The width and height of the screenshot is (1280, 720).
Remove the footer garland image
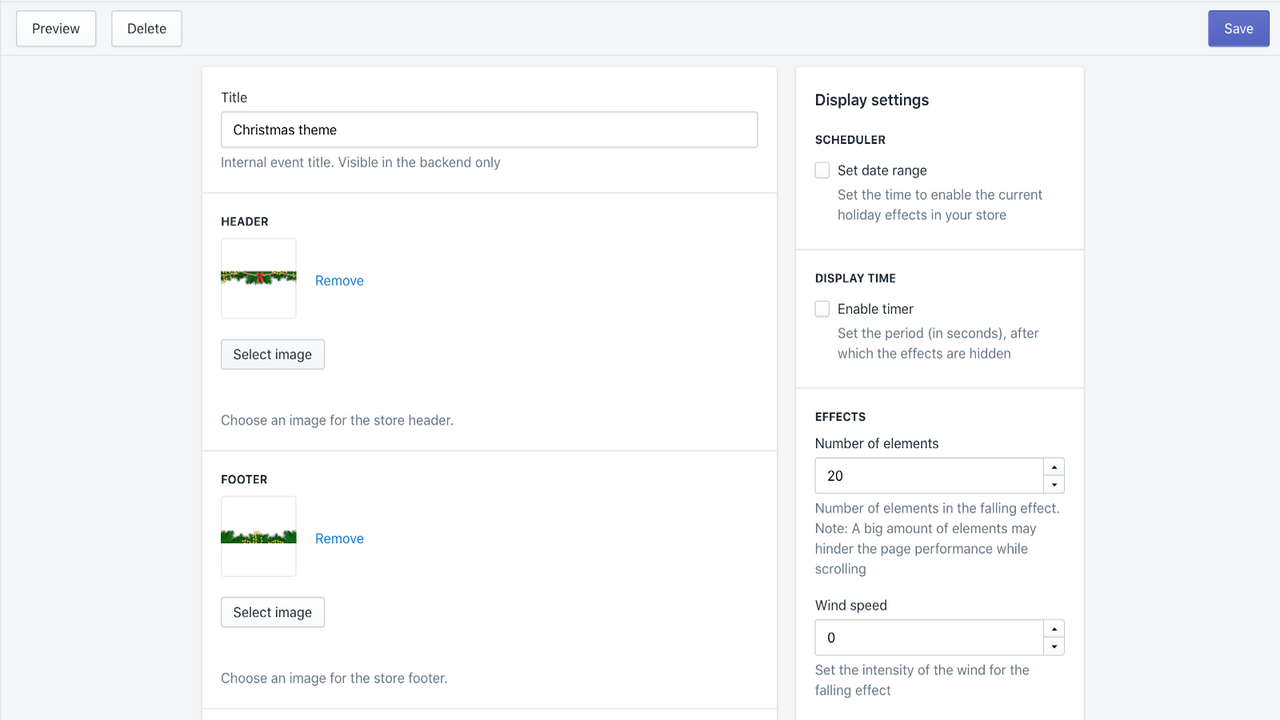pyautogui.click(x=339, y=538)
